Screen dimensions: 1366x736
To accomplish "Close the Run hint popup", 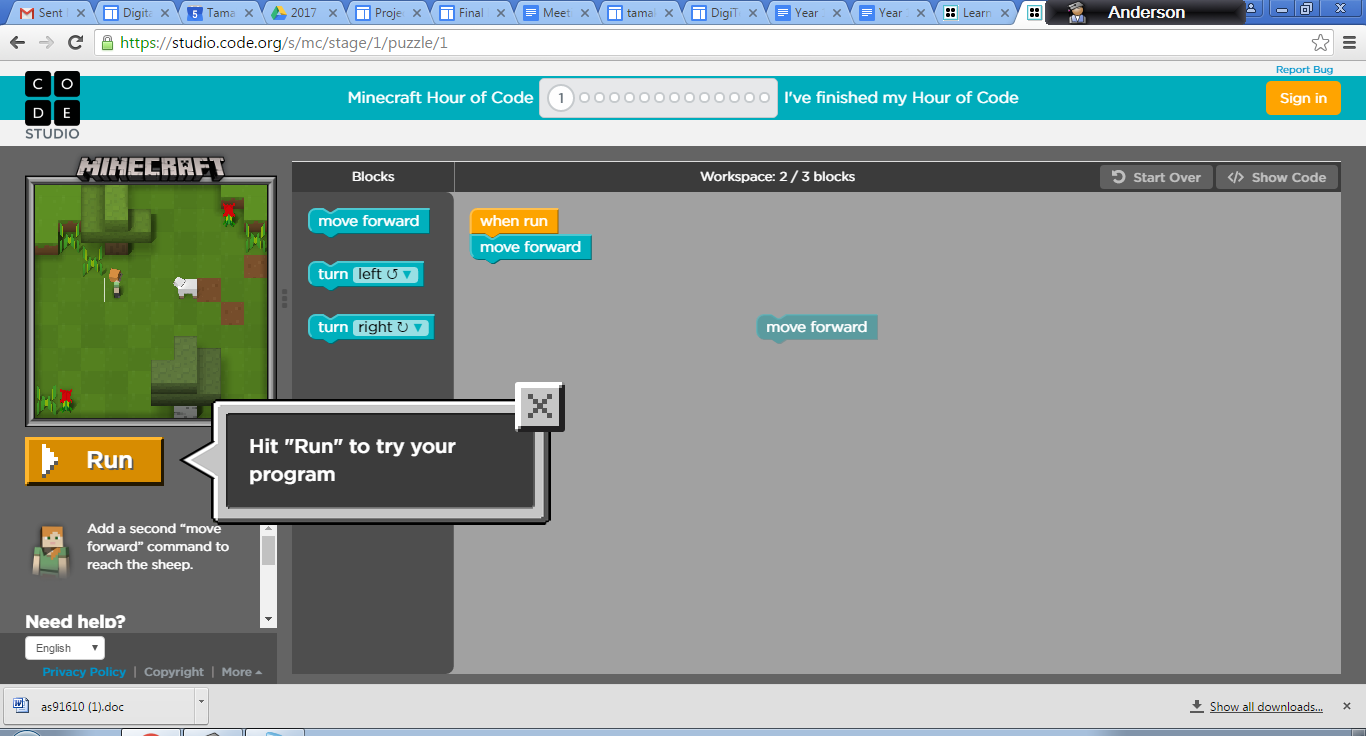I will tap(540, 406).
